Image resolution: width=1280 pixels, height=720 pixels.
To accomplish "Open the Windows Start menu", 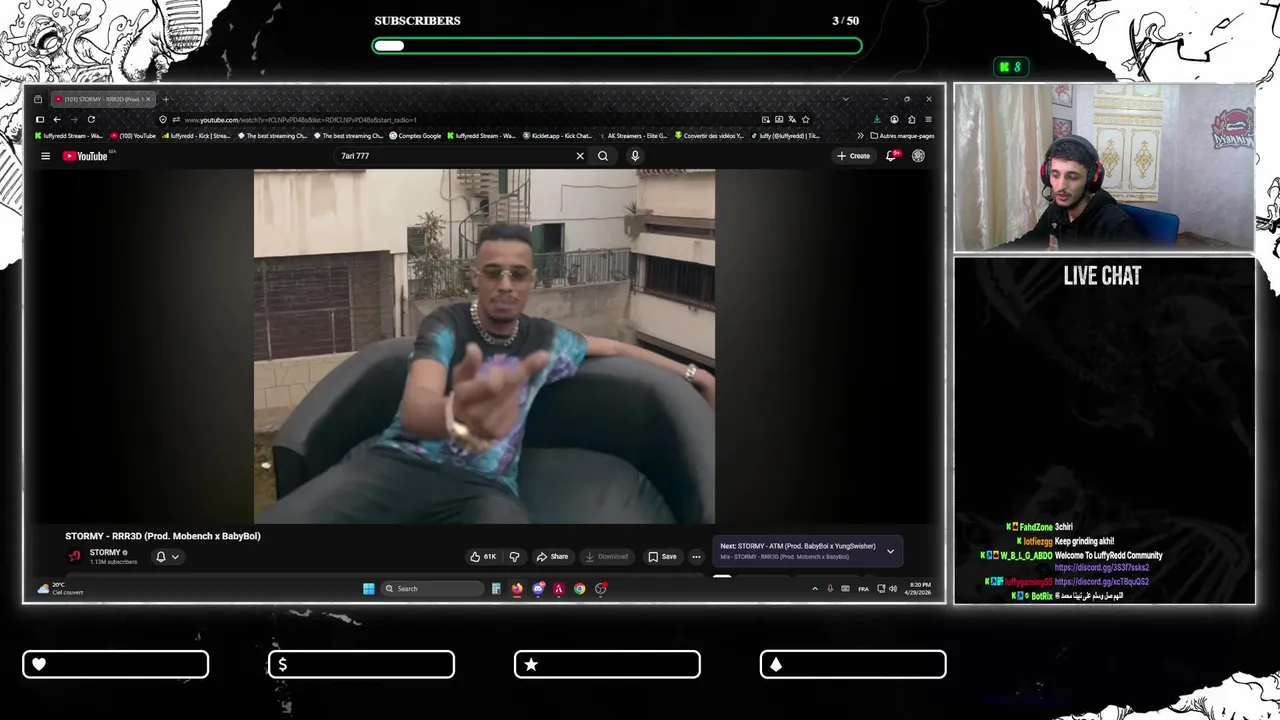I will point(369,589).
